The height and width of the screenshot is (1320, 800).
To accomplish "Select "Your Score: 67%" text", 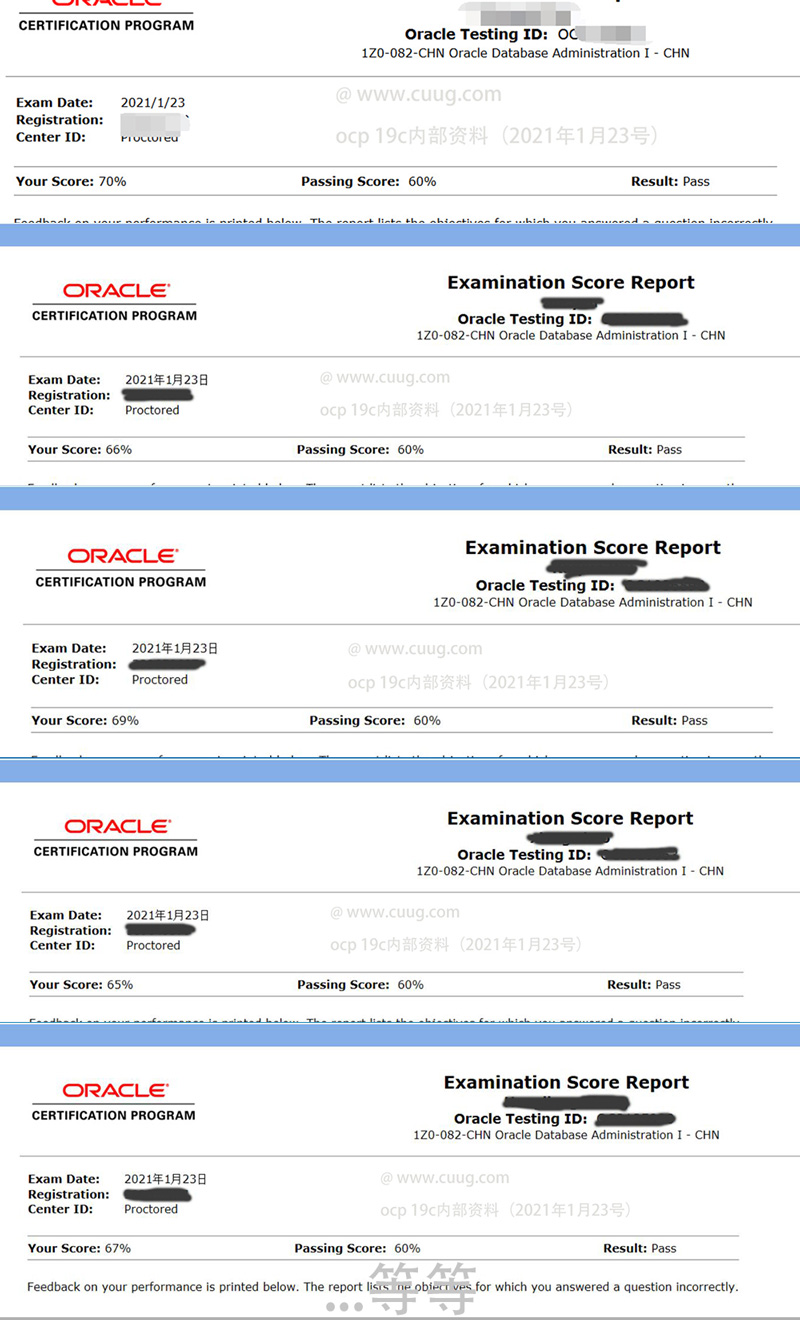I will (x=79, y=1248).
